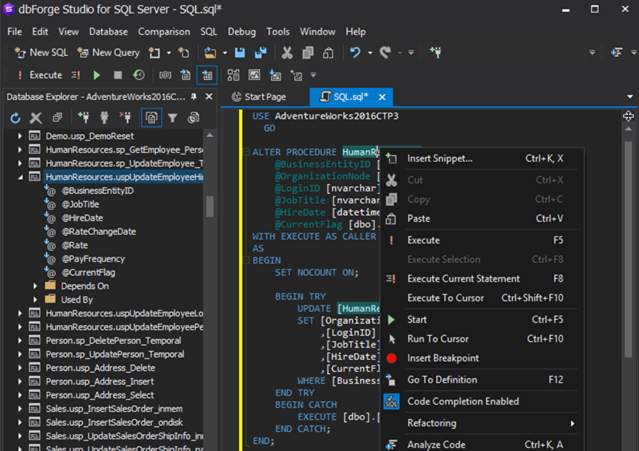Select the @PayFrequency parameter in tree
This screenshot has width=639, height=451.
tap(93, 259)
